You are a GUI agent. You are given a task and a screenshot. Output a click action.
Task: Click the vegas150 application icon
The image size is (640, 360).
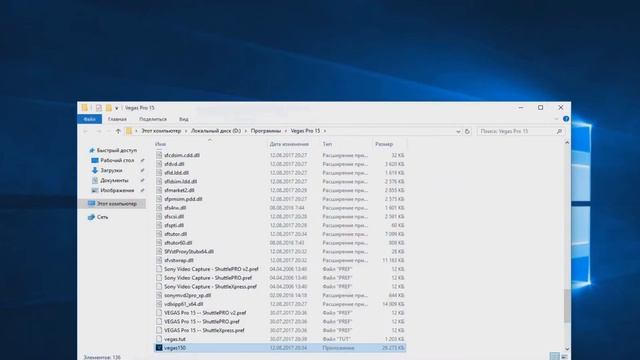[x=159, y=348]
